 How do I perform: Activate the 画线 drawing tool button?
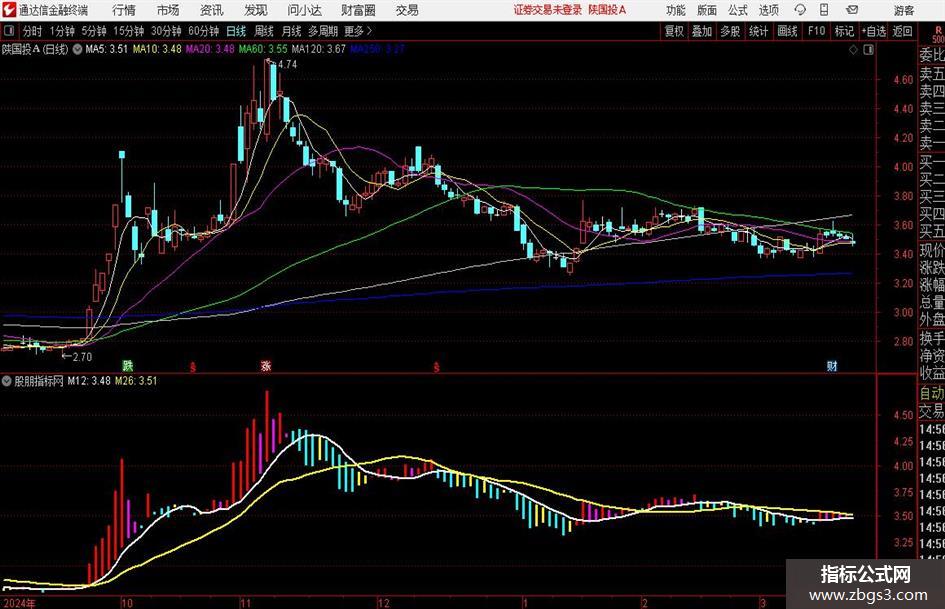[788, 31]
